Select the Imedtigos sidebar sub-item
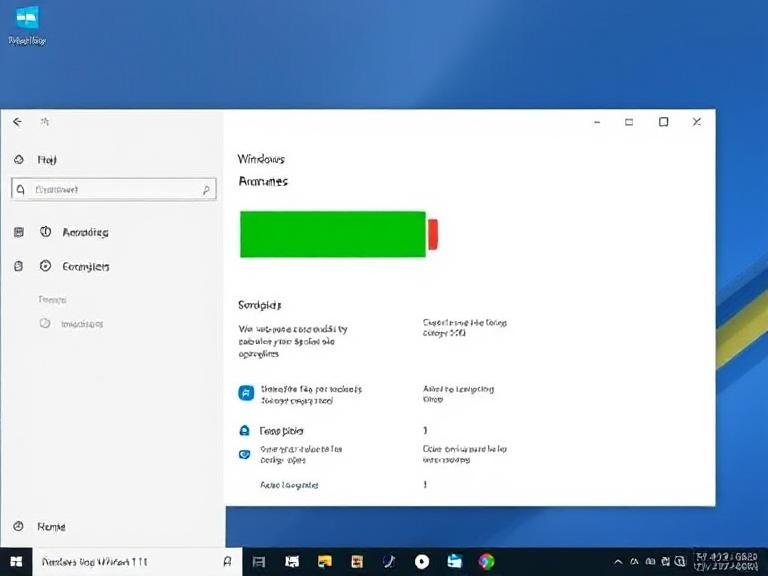The height and width of the screenshot is (576, 768). tap(82, 324)
